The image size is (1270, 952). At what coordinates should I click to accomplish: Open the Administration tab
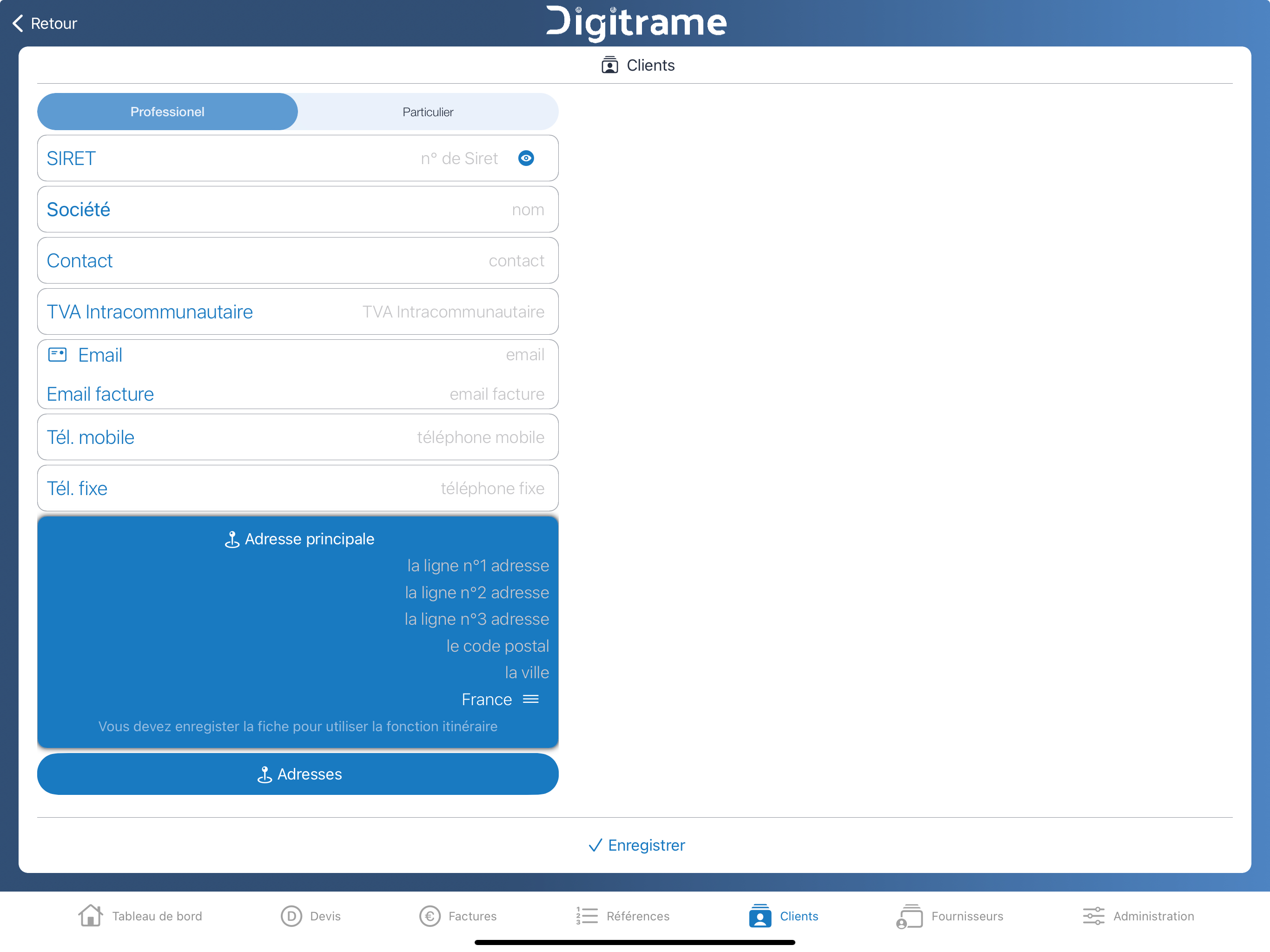pyautogui.click(x=1138, y=916)
